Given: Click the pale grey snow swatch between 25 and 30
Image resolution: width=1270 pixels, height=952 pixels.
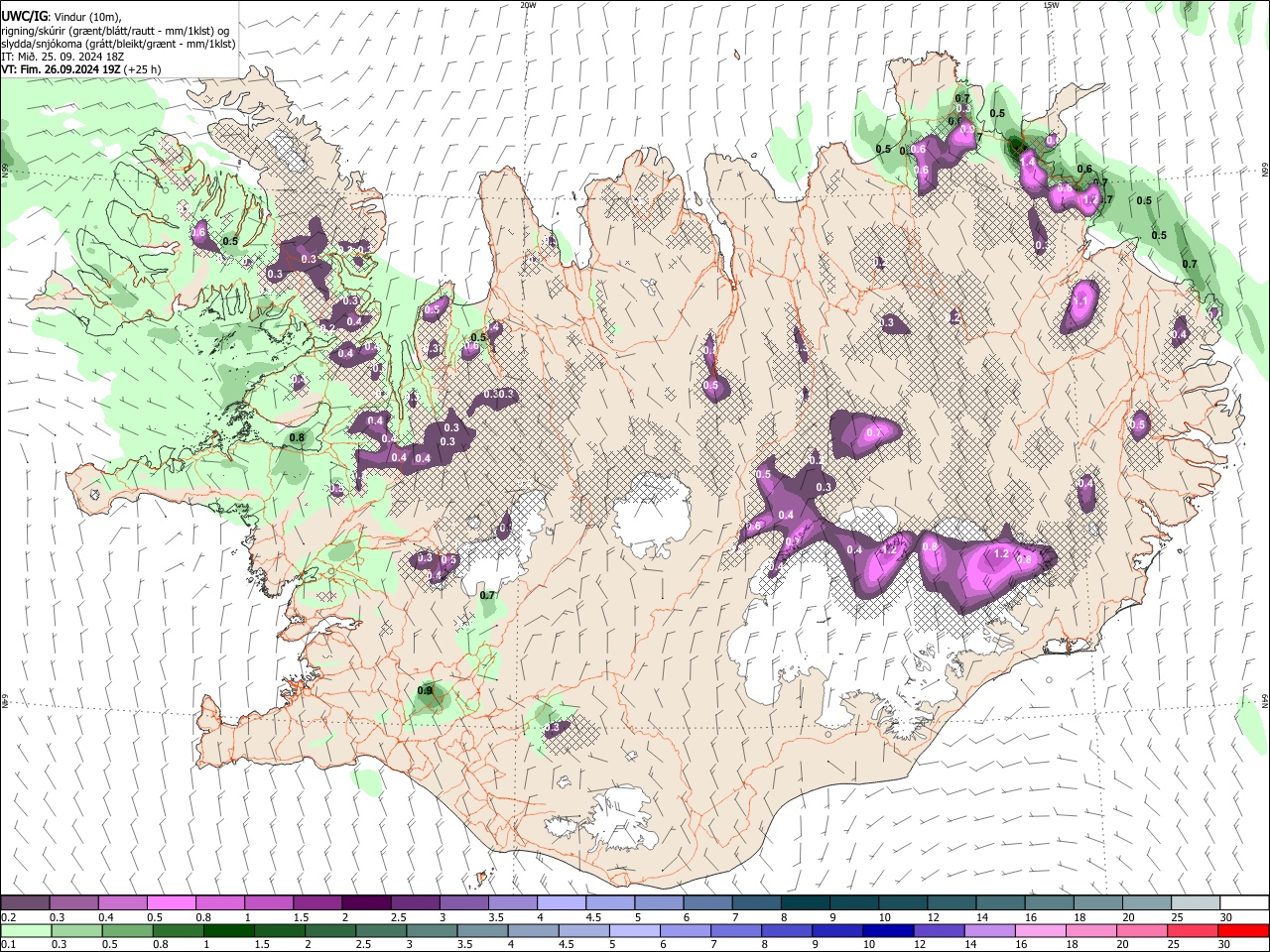Looking at the screenshot, I should pos(1195,903).
